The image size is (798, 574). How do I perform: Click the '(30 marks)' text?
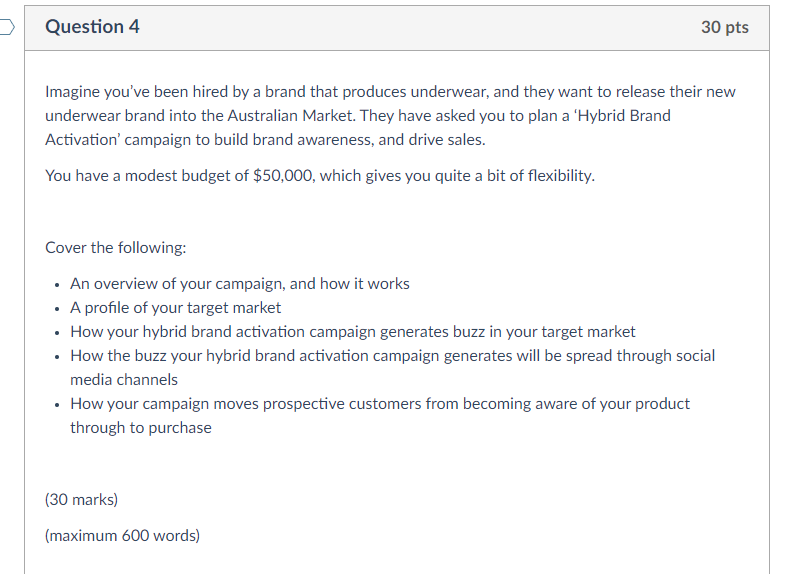82,498
